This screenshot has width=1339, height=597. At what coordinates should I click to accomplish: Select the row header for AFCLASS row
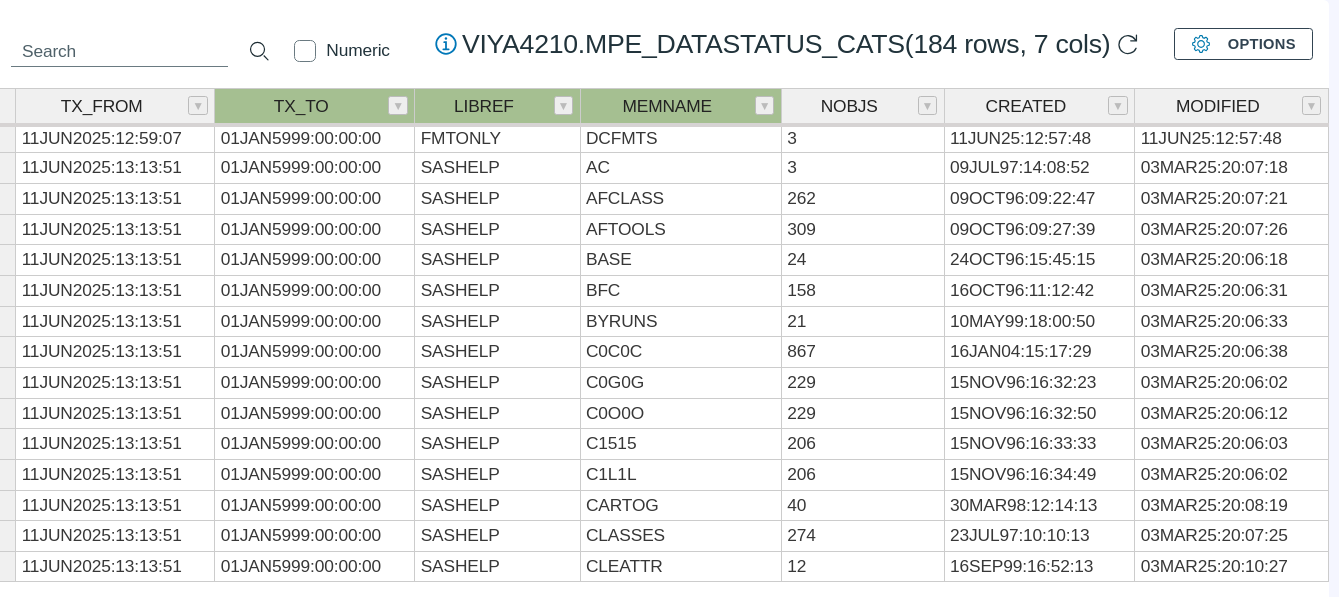click(7, 199)
